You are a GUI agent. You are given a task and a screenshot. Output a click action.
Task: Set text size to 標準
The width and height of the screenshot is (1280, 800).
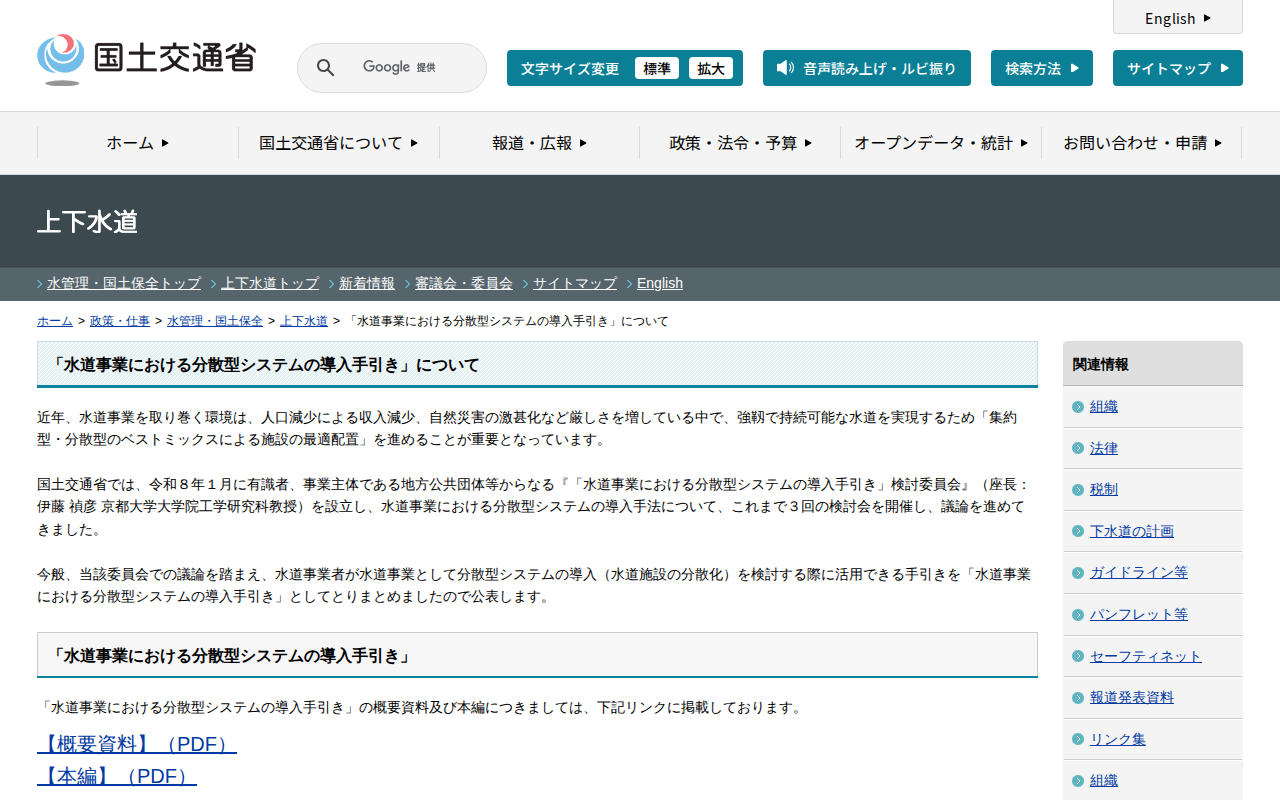coord(657,68)
